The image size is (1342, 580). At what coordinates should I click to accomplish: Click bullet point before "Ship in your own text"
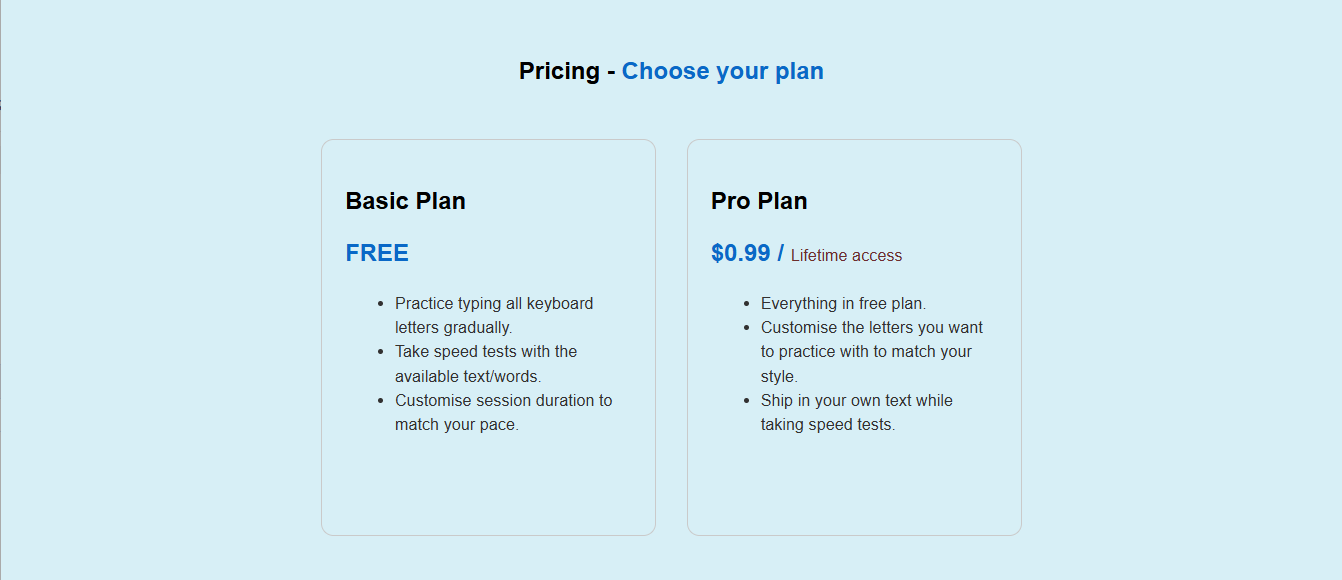pyautogui.click(x=747, y=401)
